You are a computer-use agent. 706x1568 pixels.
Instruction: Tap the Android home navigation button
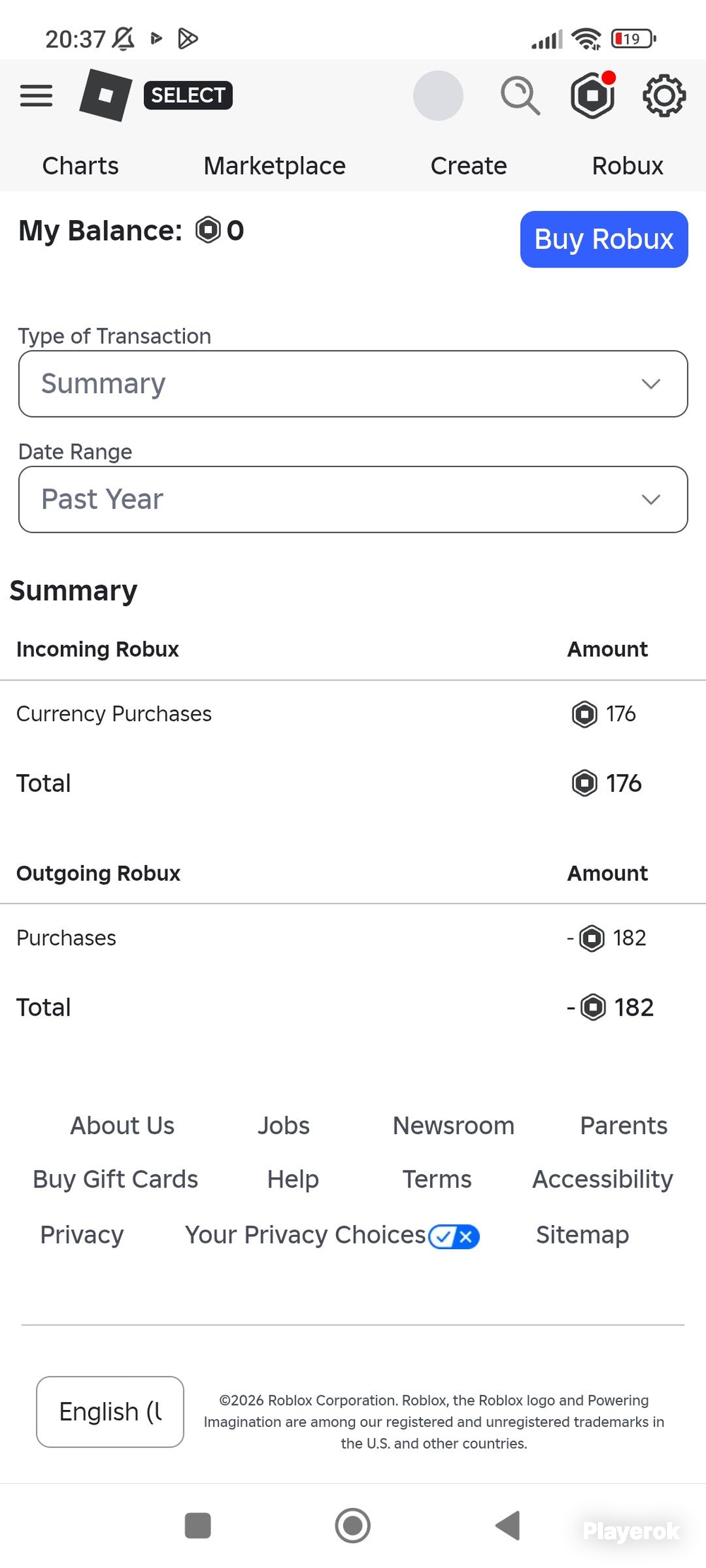352,1525
